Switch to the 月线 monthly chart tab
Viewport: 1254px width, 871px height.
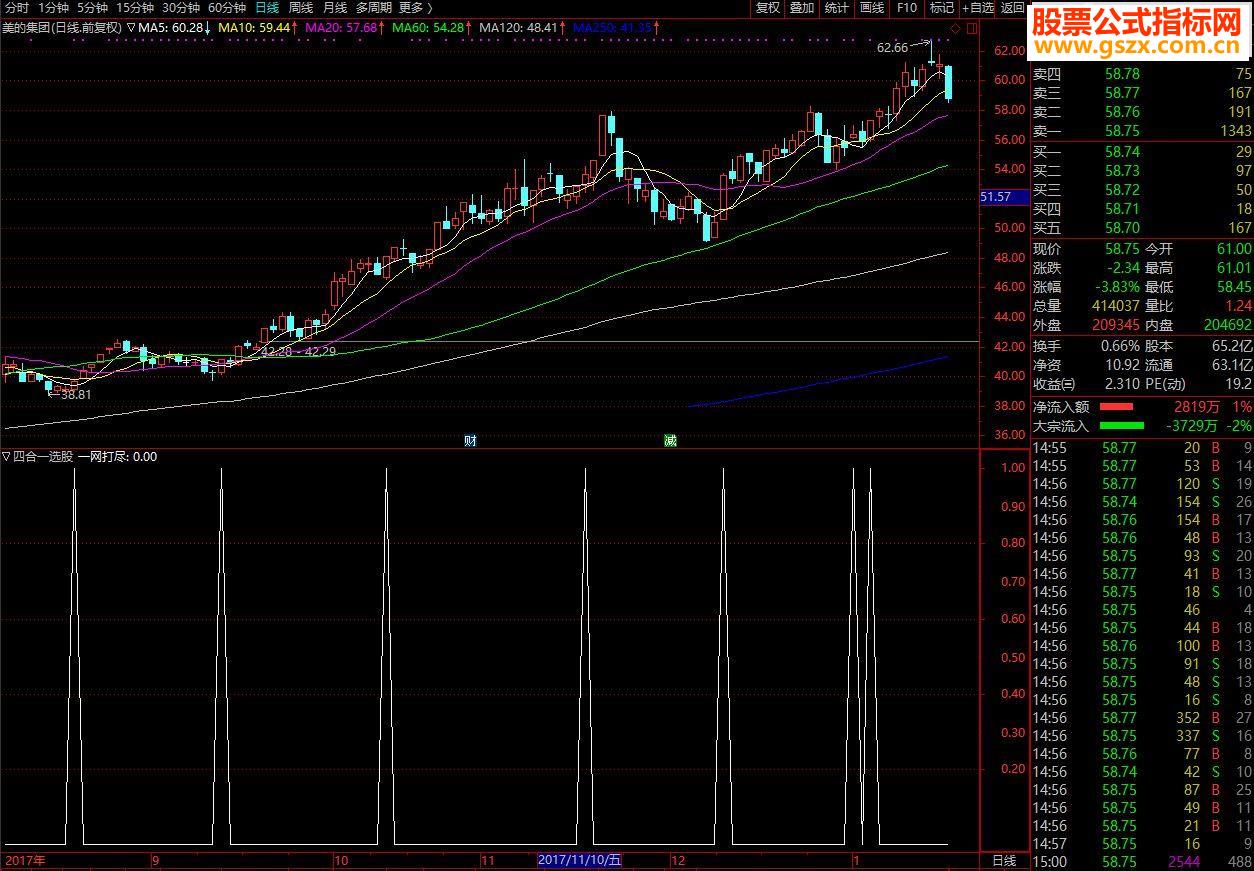[x=335, y=8]
